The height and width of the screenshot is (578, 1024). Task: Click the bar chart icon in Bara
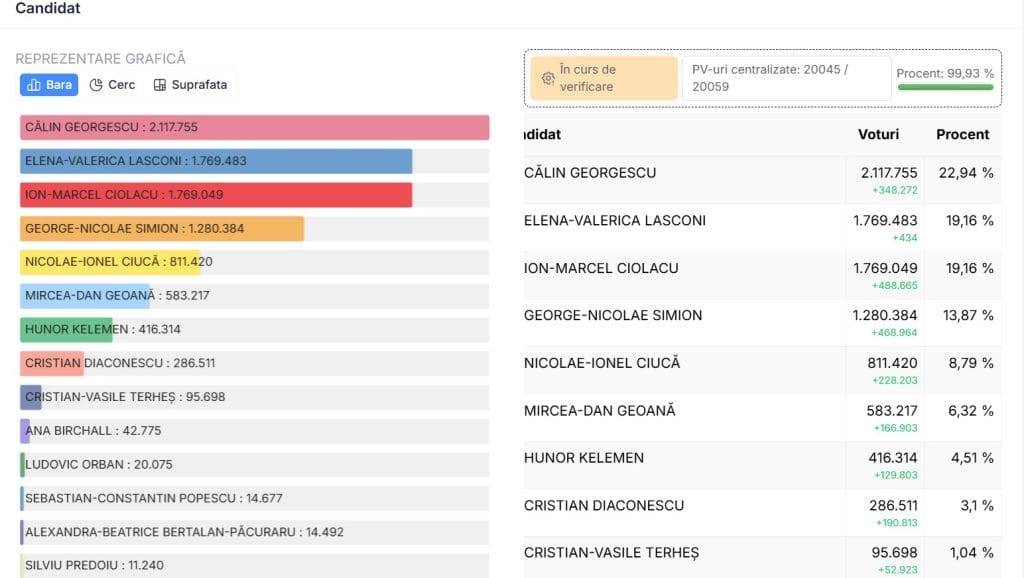34,85
